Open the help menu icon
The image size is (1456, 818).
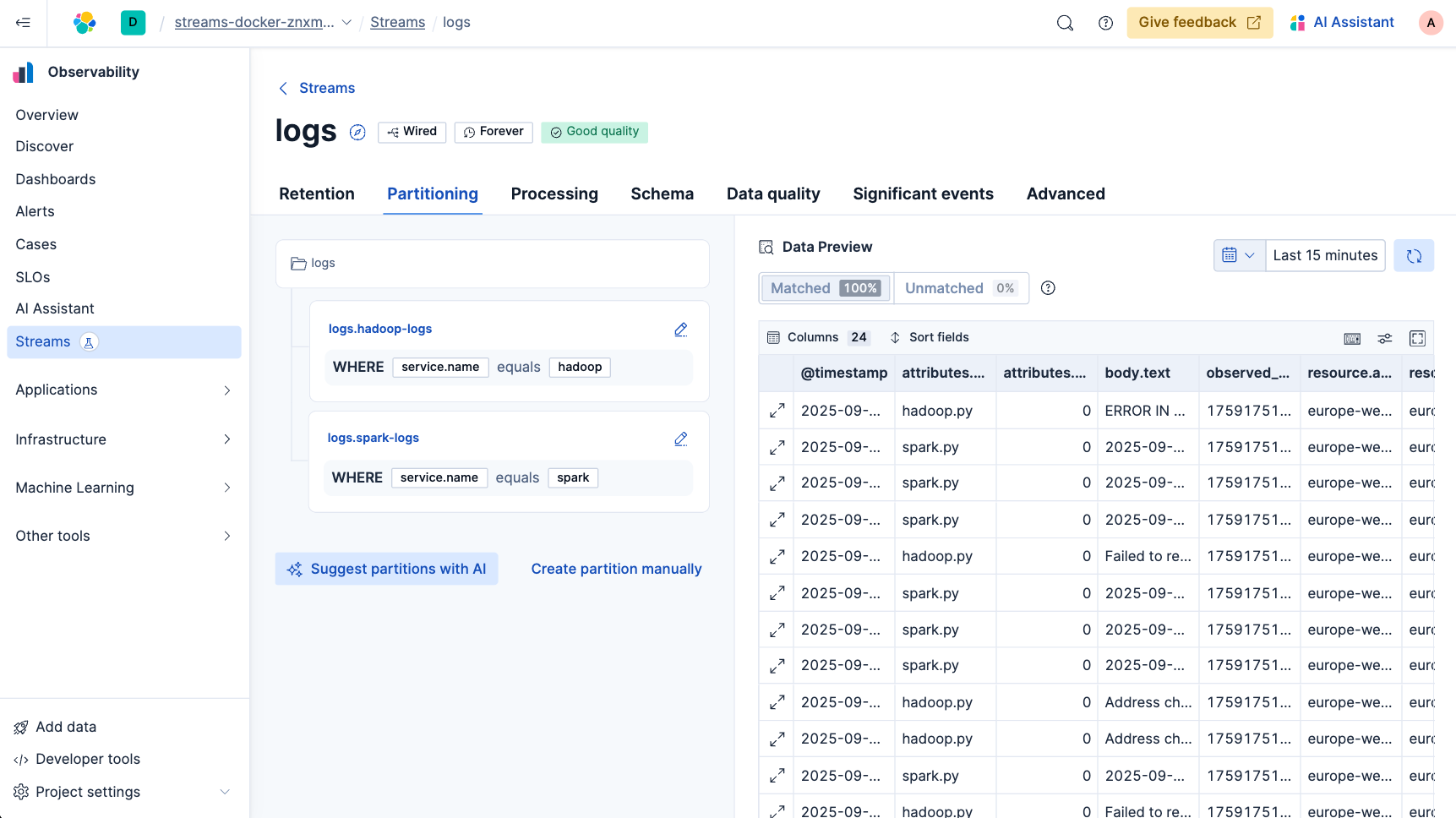(1105, 23)
